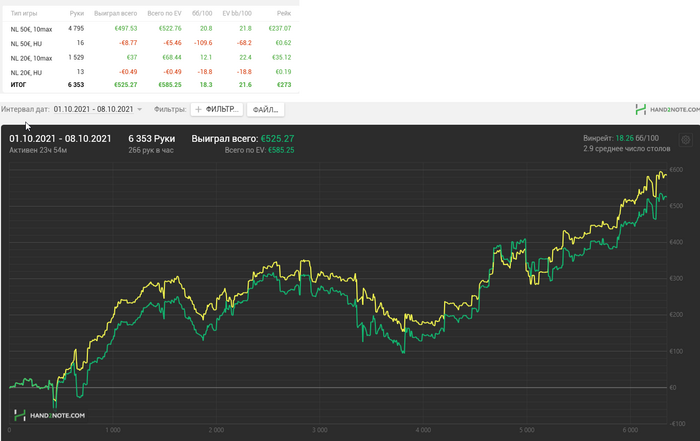This screenshot has width=700, height=441.
Task: Click the plus icon in the ФИЛЬТР button
Action: click(198, 109)
